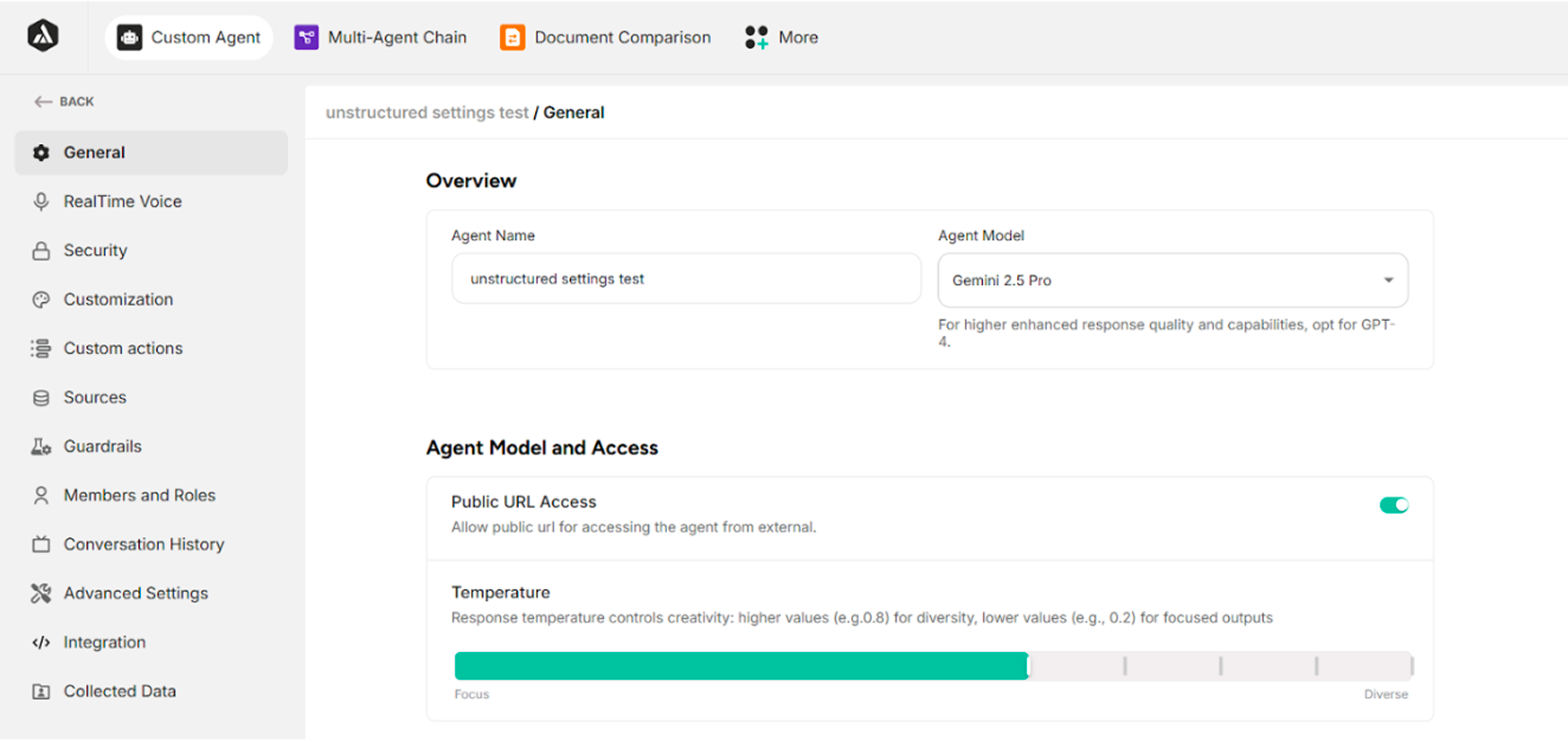Image resolution: width=1568 pixels, height=748 pixels.
Task: Click the unstructured settings test breadcrumb
Action: (427, 112)
